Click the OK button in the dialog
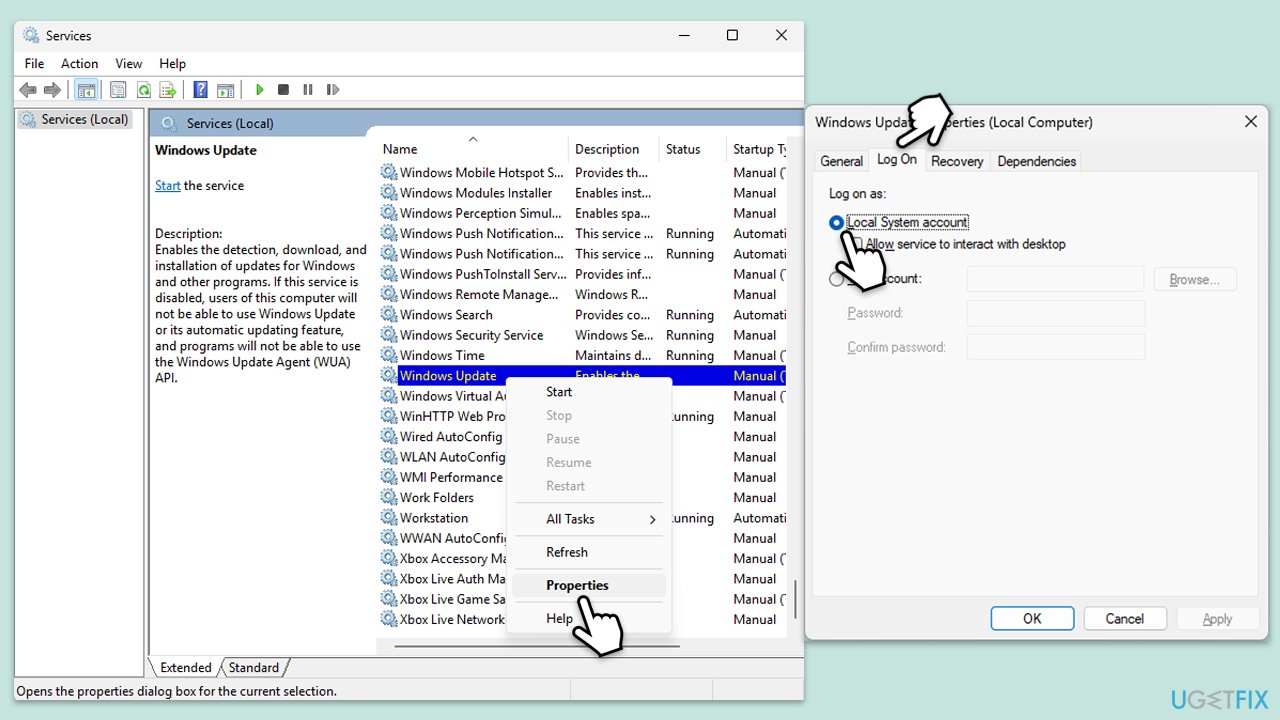 [x=1032, y=619]
